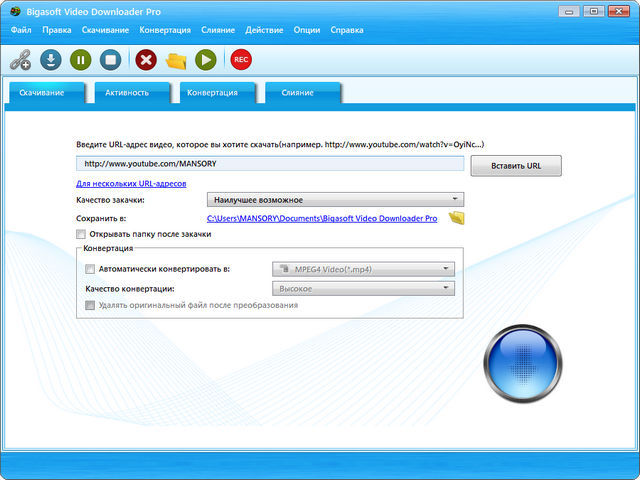Click the paste URL link icon in toolbar
Viewport: 640px width, 480px height.
20,60
